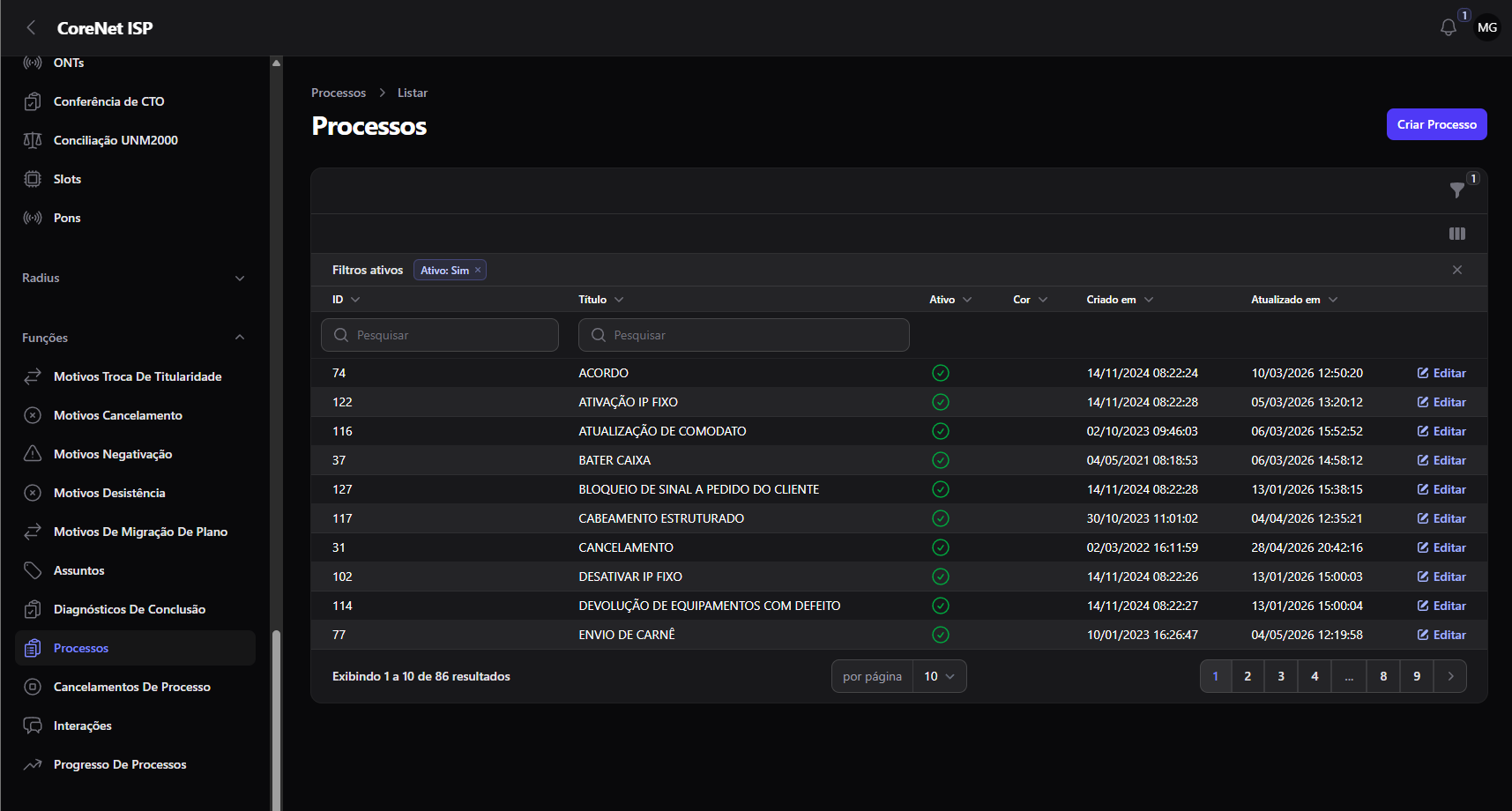Open the notifications bell icon
Image resolution: width=1512 pixels, height=811 pixels.
click(x=1448, y=27)
